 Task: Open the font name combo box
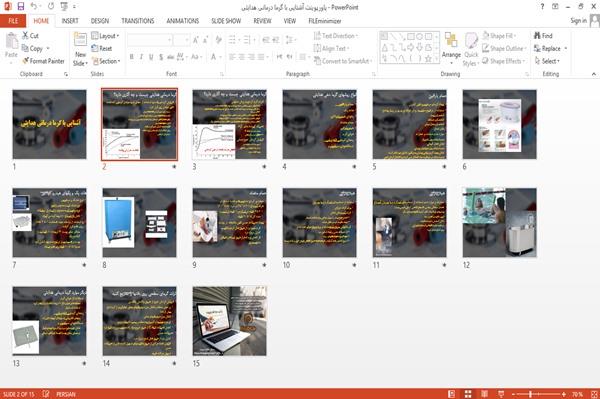(x=150, y=40)
